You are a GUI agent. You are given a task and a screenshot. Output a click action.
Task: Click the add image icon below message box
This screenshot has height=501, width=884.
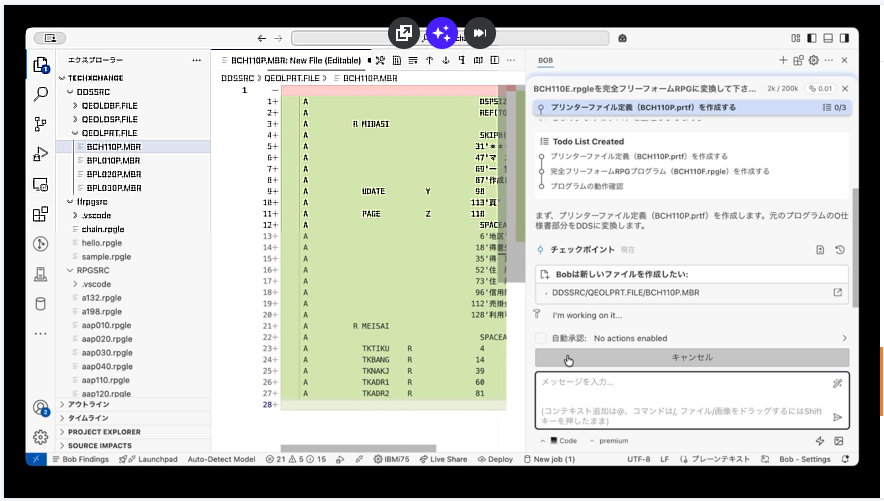click(839, 441)
